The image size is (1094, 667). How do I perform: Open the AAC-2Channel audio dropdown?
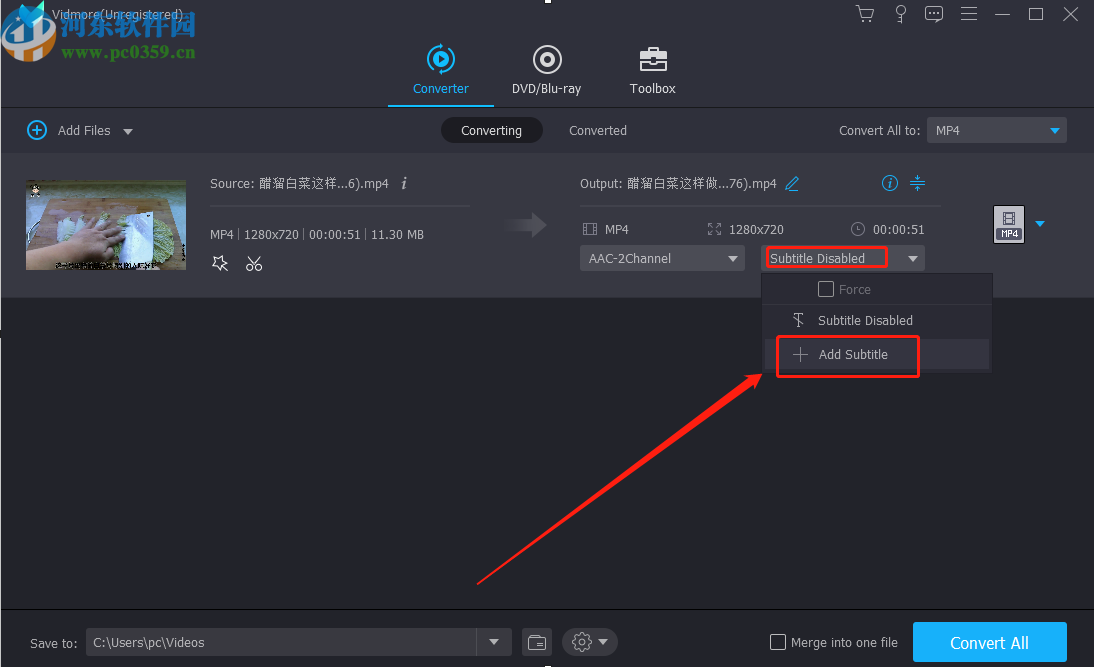pyautogui.click(x=662, y=258)
